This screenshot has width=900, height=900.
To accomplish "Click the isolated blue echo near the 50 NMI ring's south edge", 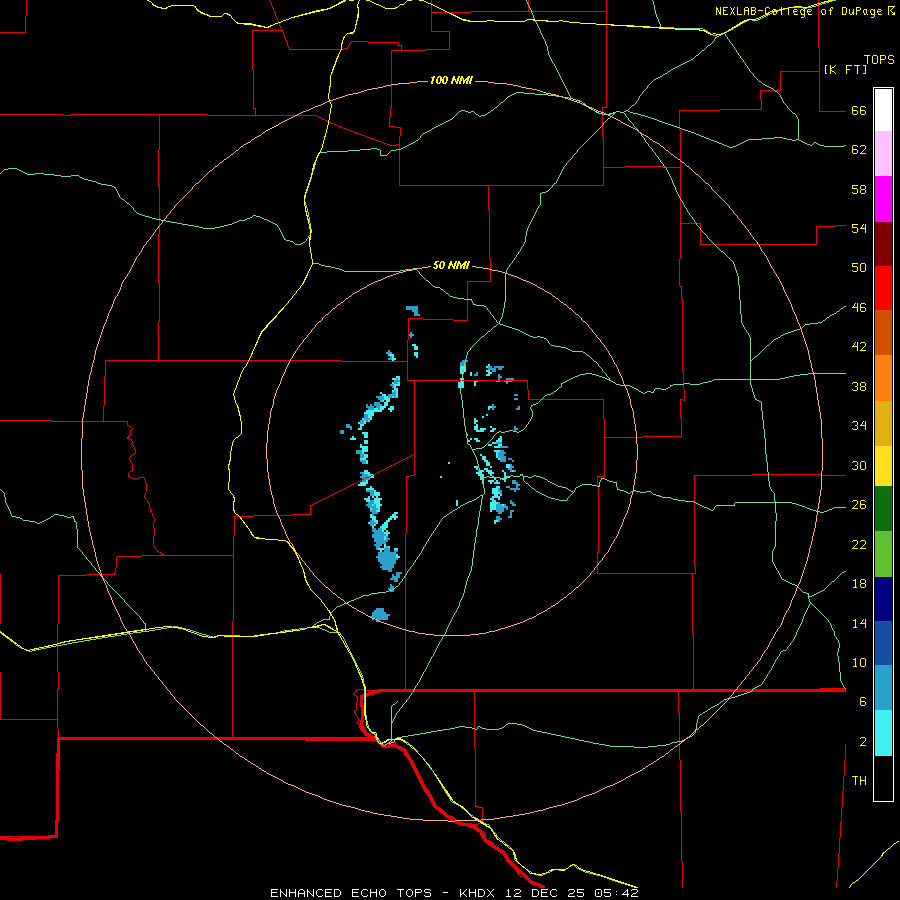I will pos(380,614).
